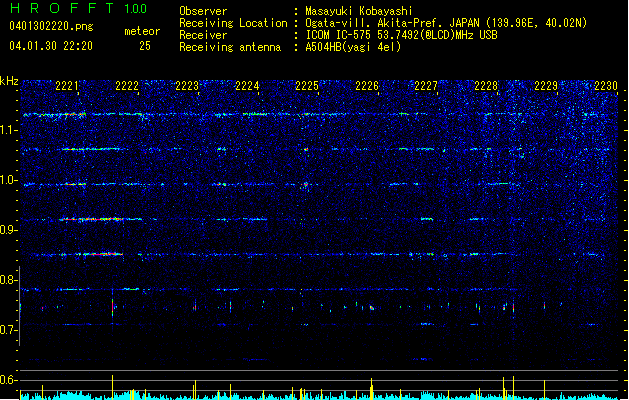Click time marker 2221
The height and width of the screenshot is (400, 629).
coord(67,85)
